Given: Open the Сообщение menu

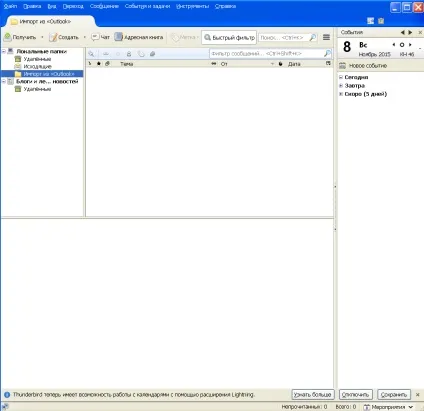Looking at the screenshot, I should (x=104, y=6).
